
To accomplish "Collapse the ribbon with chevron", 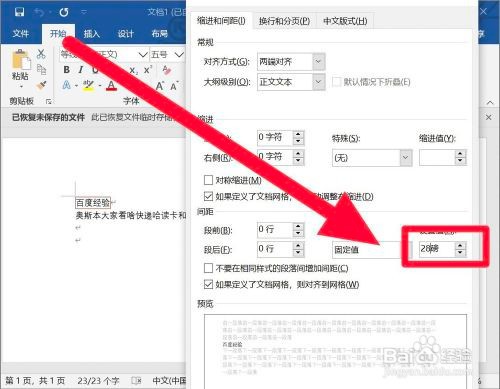I will [490, 102].
